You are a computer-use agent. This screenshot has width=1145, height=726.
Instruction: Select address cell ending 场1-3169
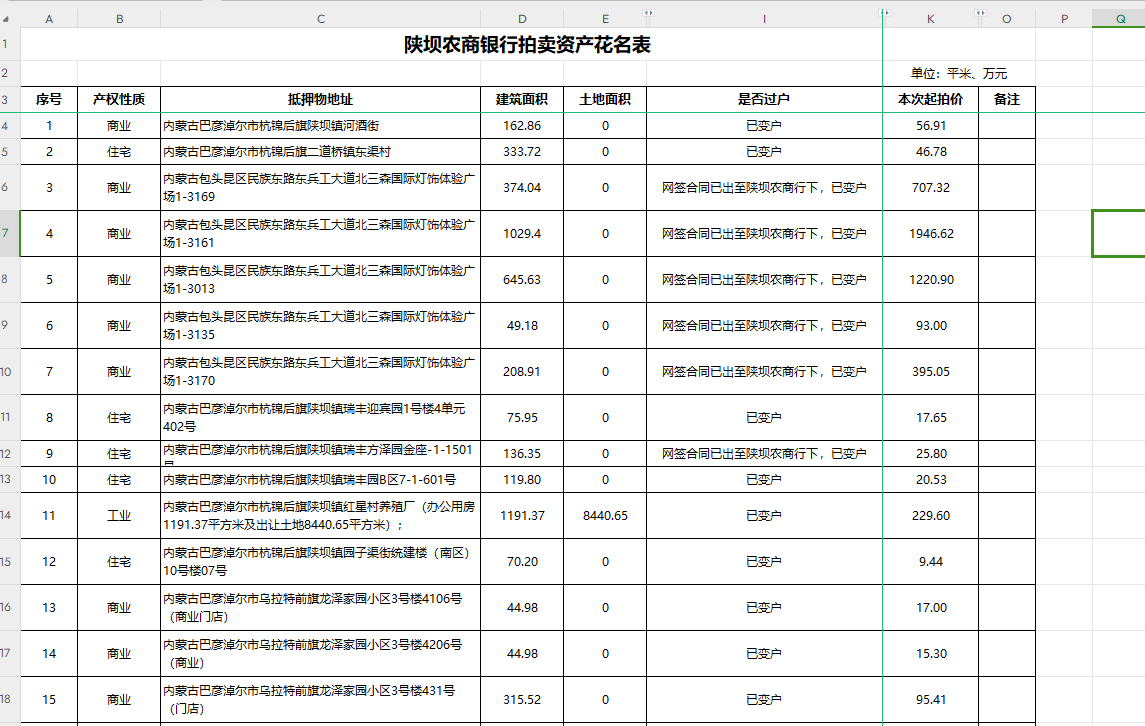(321, 187)
